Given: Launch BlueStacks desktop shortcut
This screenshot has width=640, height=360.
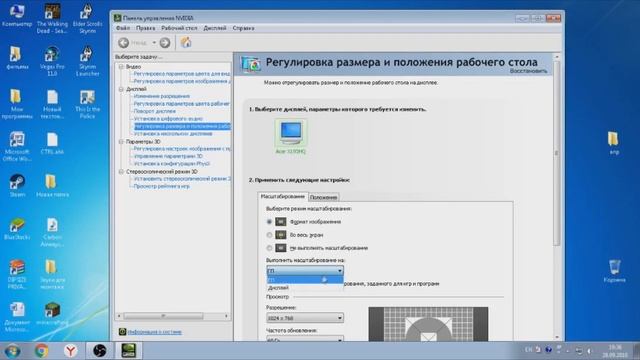Looking at the screenshot, I should (17, 228).
